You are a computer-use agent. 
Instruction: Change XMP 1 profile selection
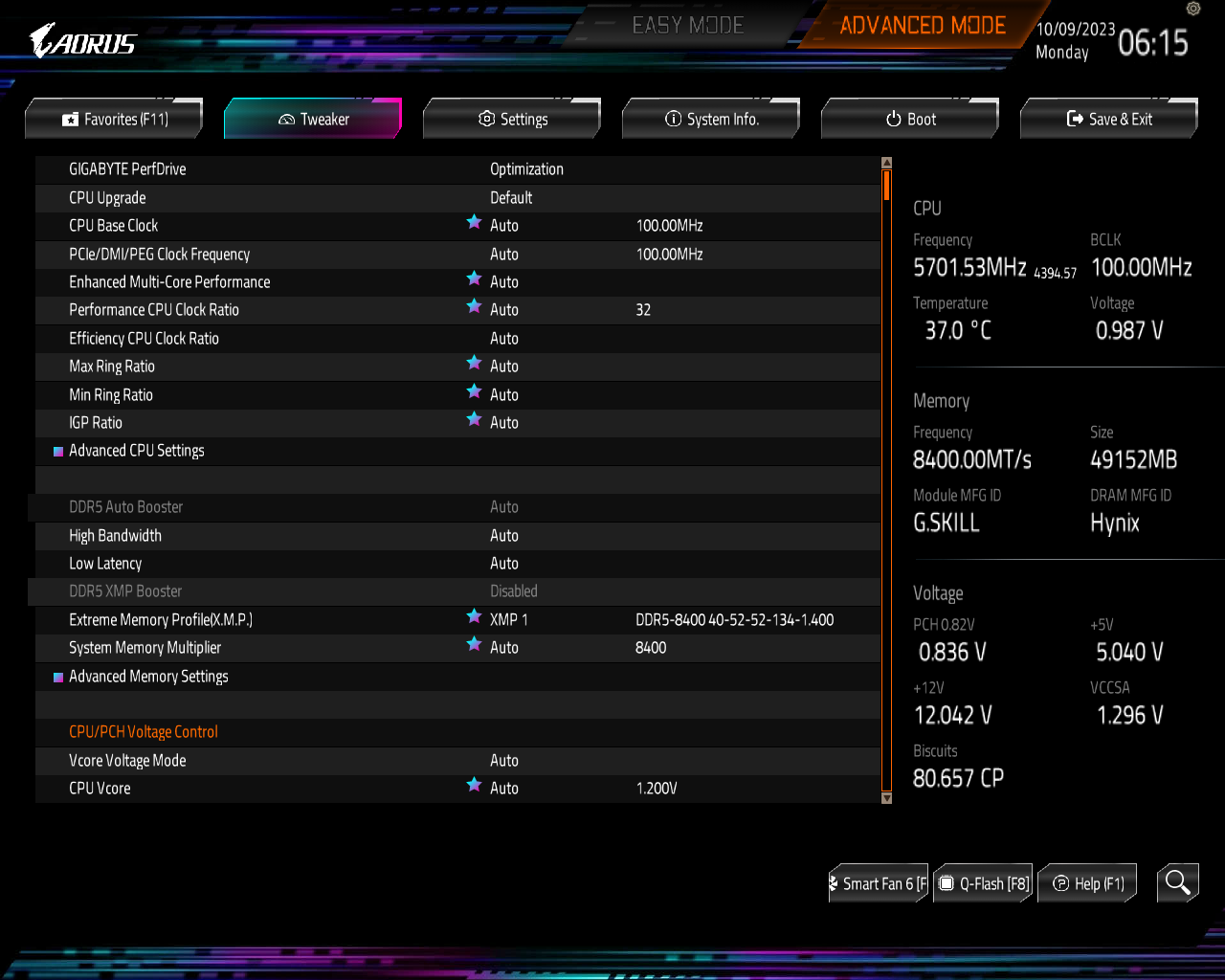pos(509,620)
